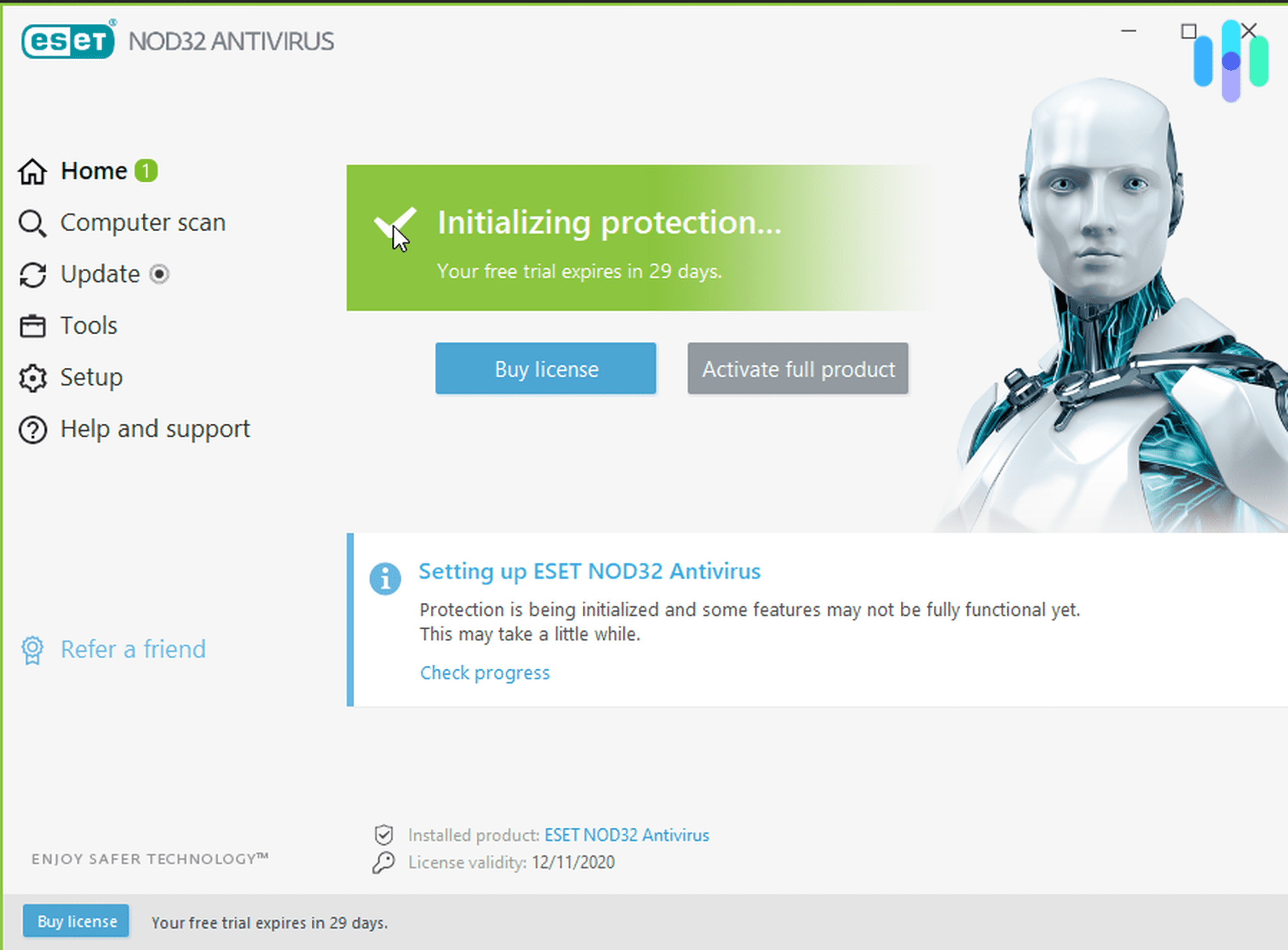Click the Activate Full Product button
The width and height of the screenshot is (1288, 950).
pyautogui.click(x=799, y=368)
